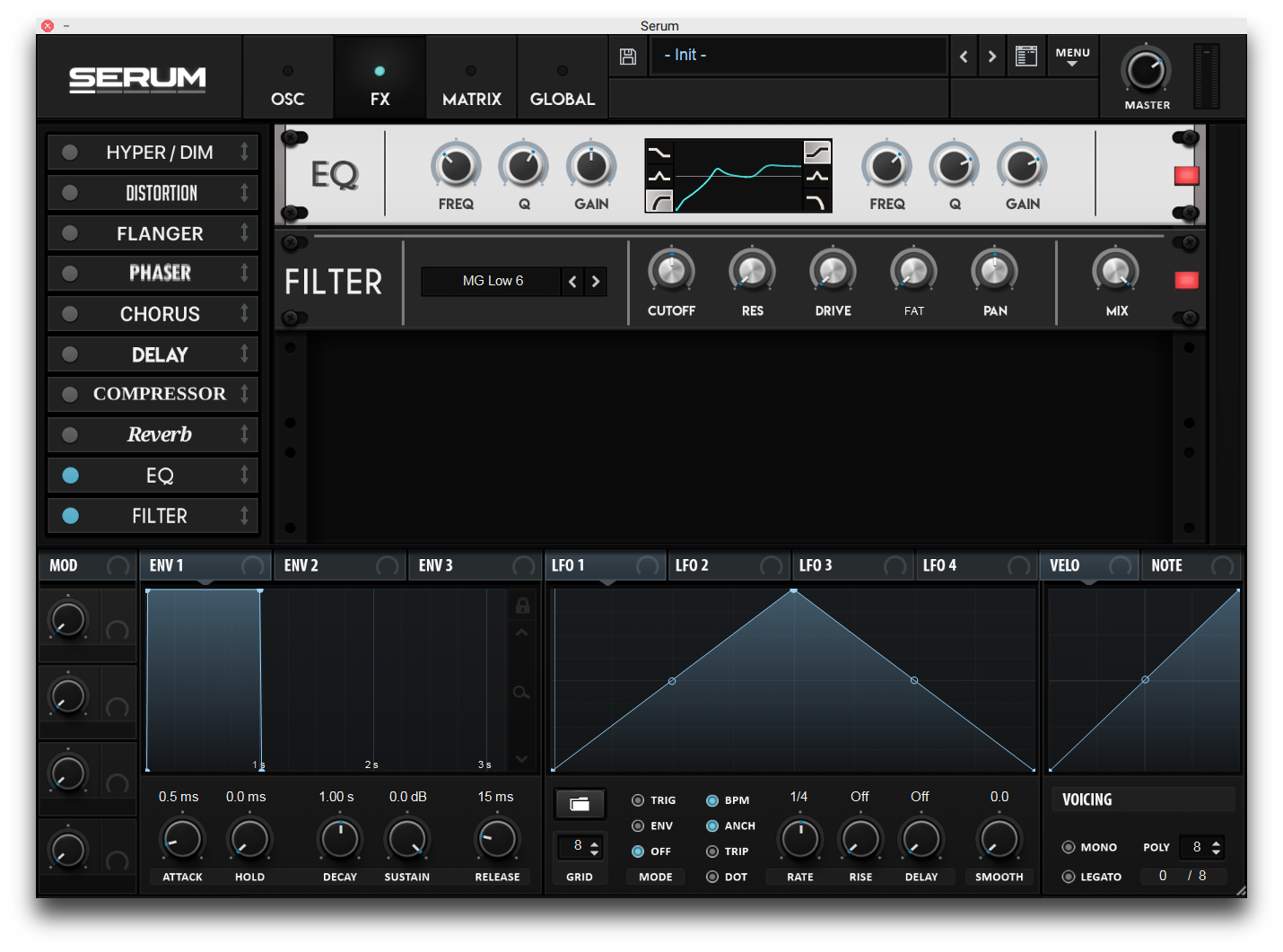1283x952 pixels.
Task: Select peak shape for EQ band one
Action: click(x=659, y=177)
